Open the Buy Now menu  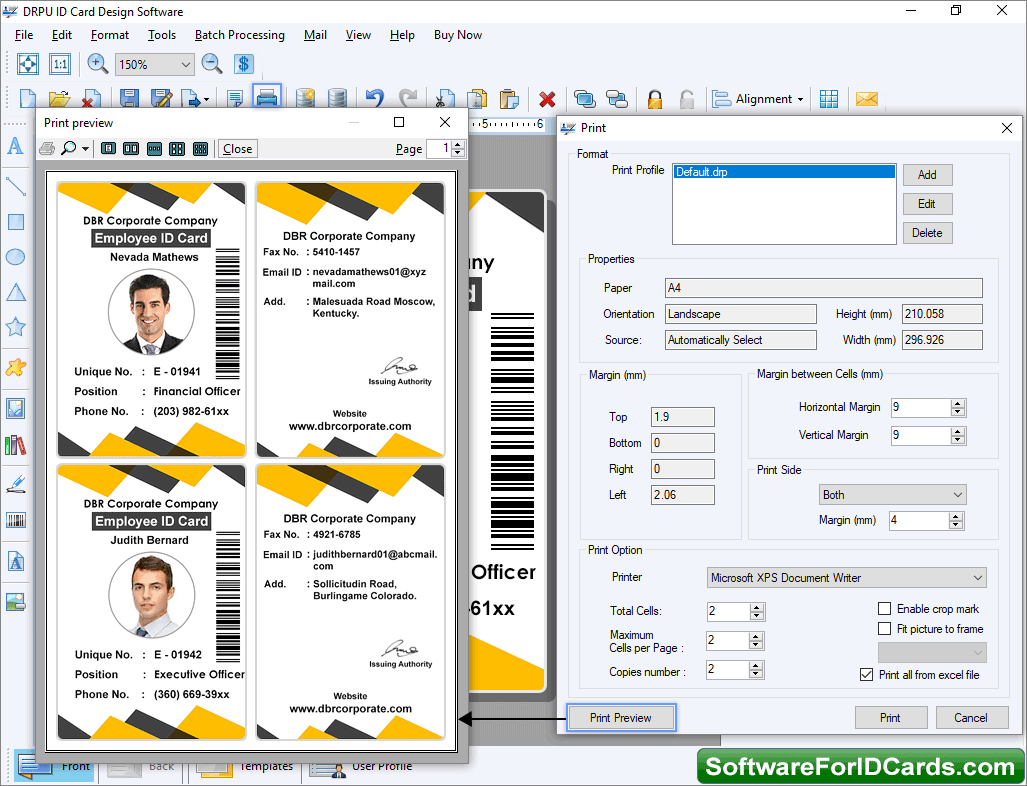(458, 35)
